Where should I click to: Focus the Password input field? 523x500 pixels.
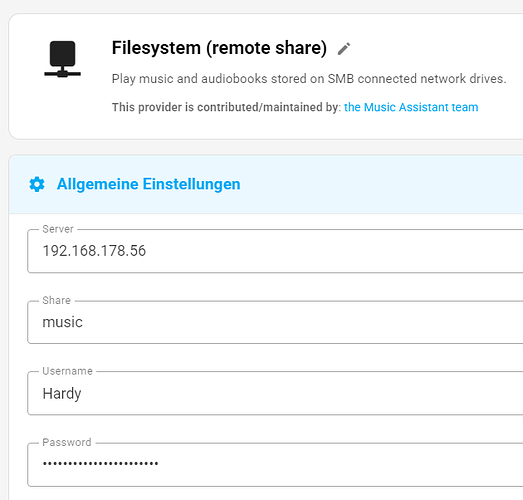tap(275, 465)
